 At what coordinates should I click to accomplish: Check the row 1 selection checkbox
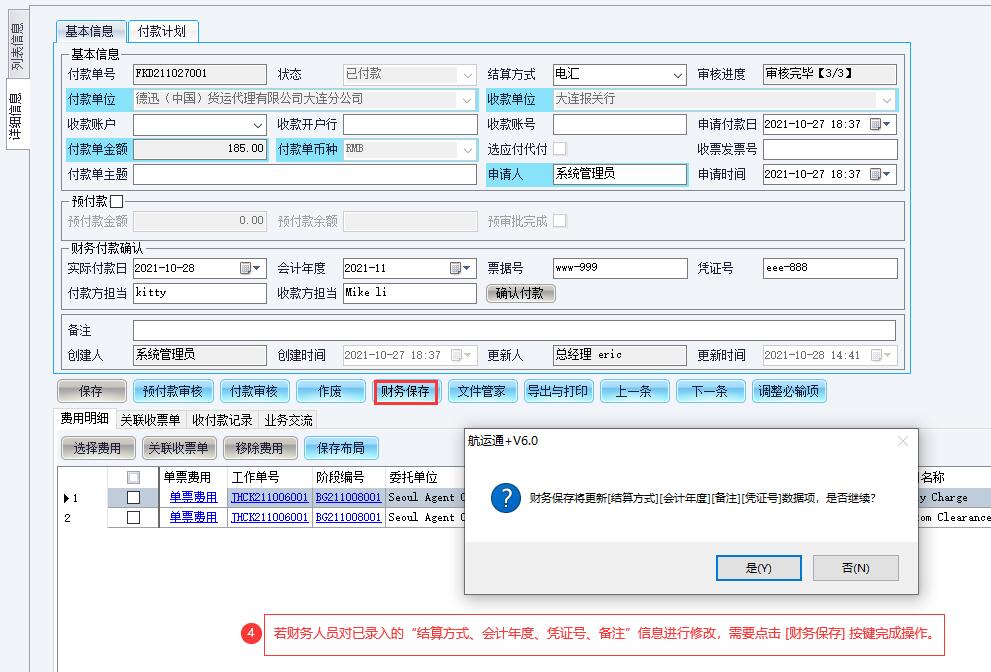pos(133,498)
